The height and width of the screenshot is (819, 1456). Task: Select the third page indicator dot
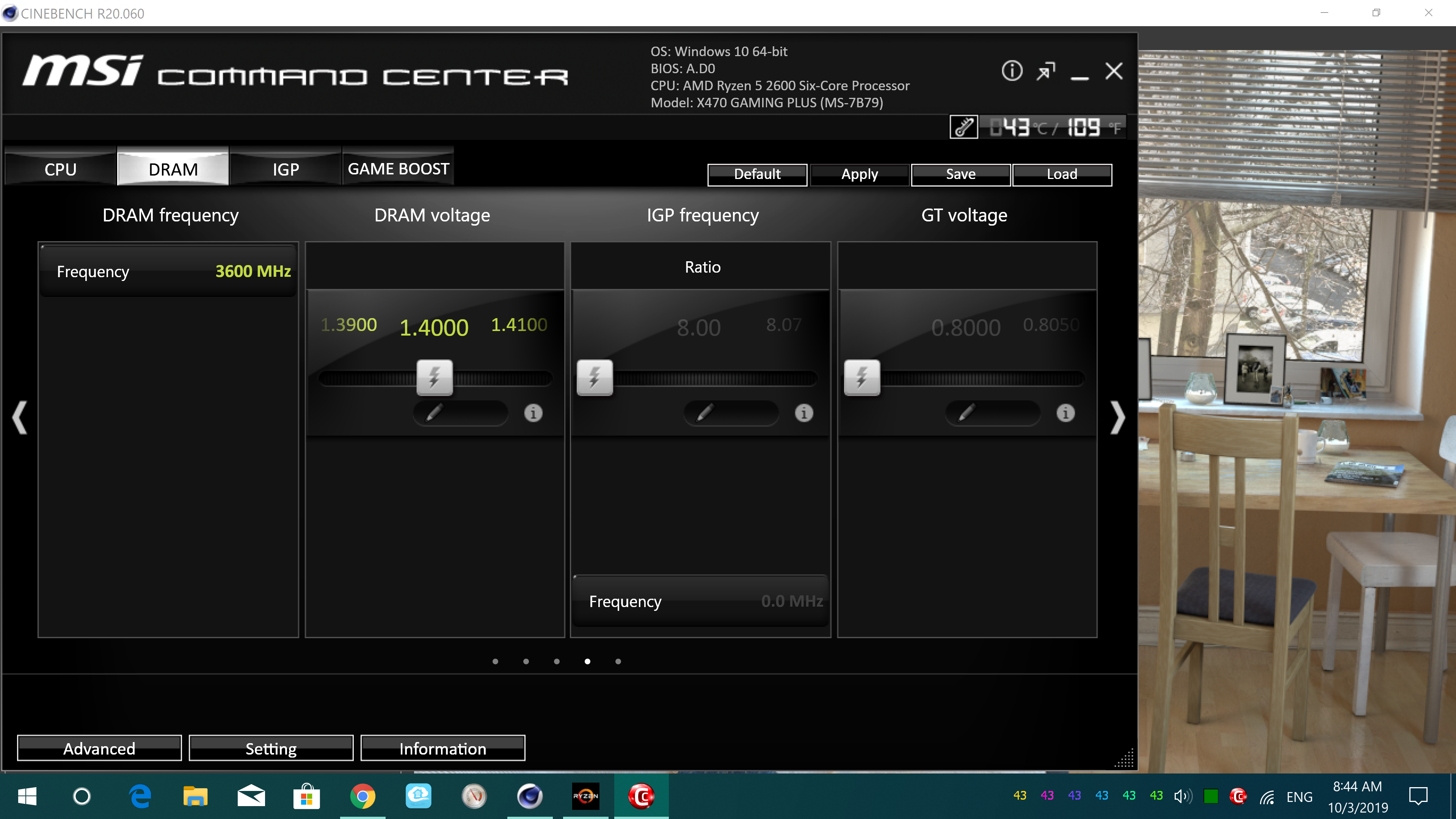(557, 661)
